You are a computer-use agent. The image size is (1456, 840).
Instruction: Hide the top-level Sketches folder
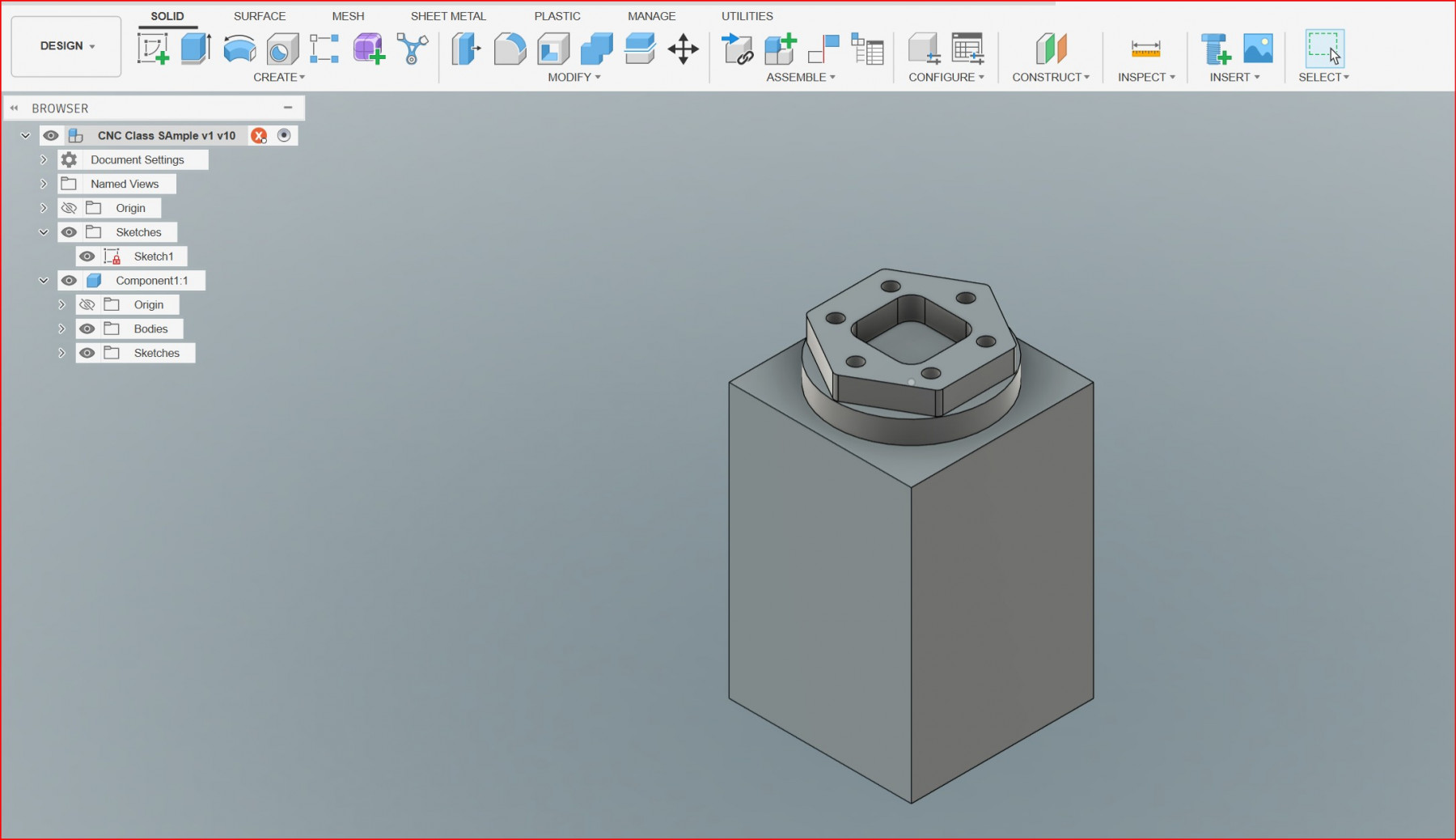(x=70, y=232)
